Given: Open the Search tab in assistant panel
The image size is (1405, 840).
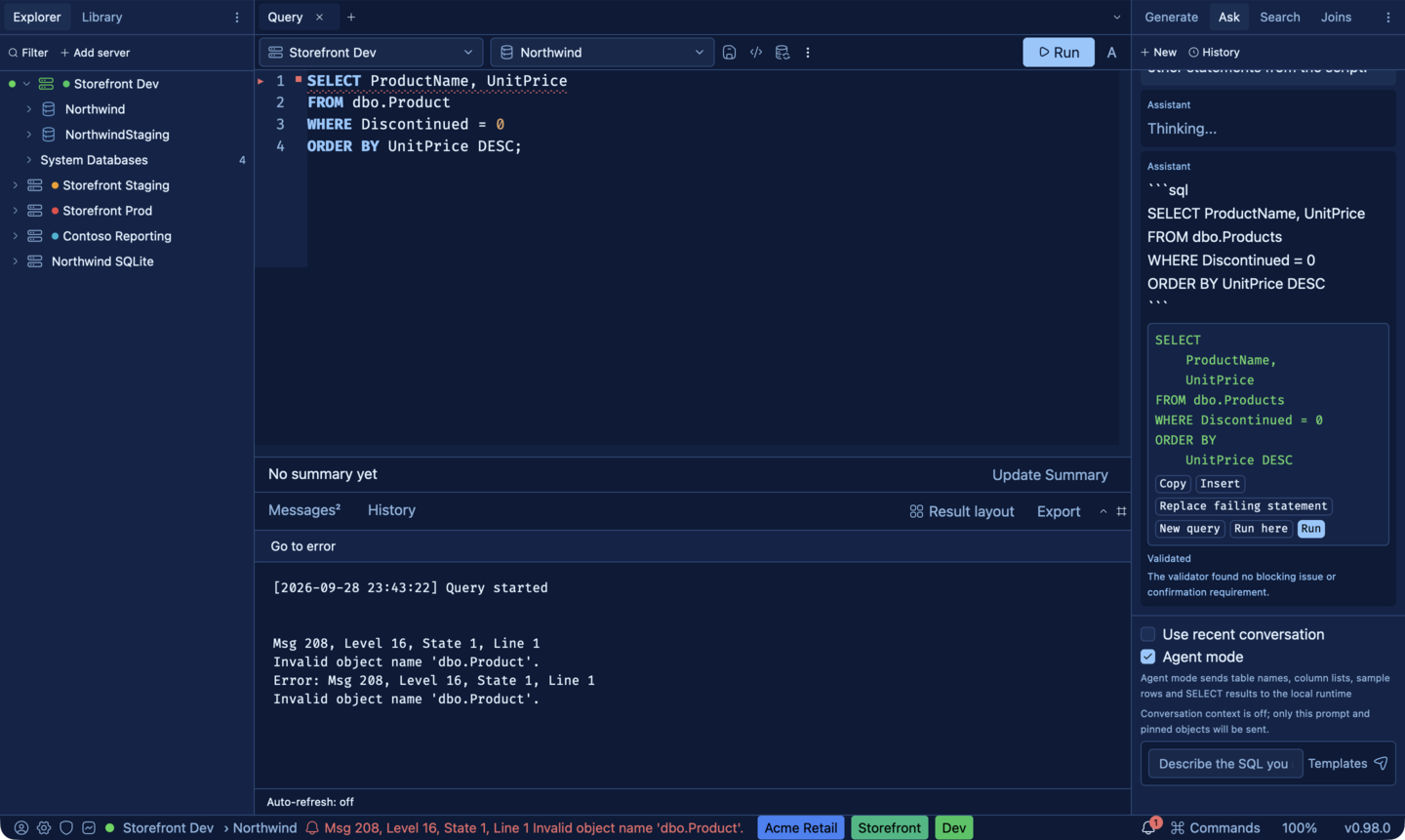Looking at the screenshot, I should tap(1280, 18).
